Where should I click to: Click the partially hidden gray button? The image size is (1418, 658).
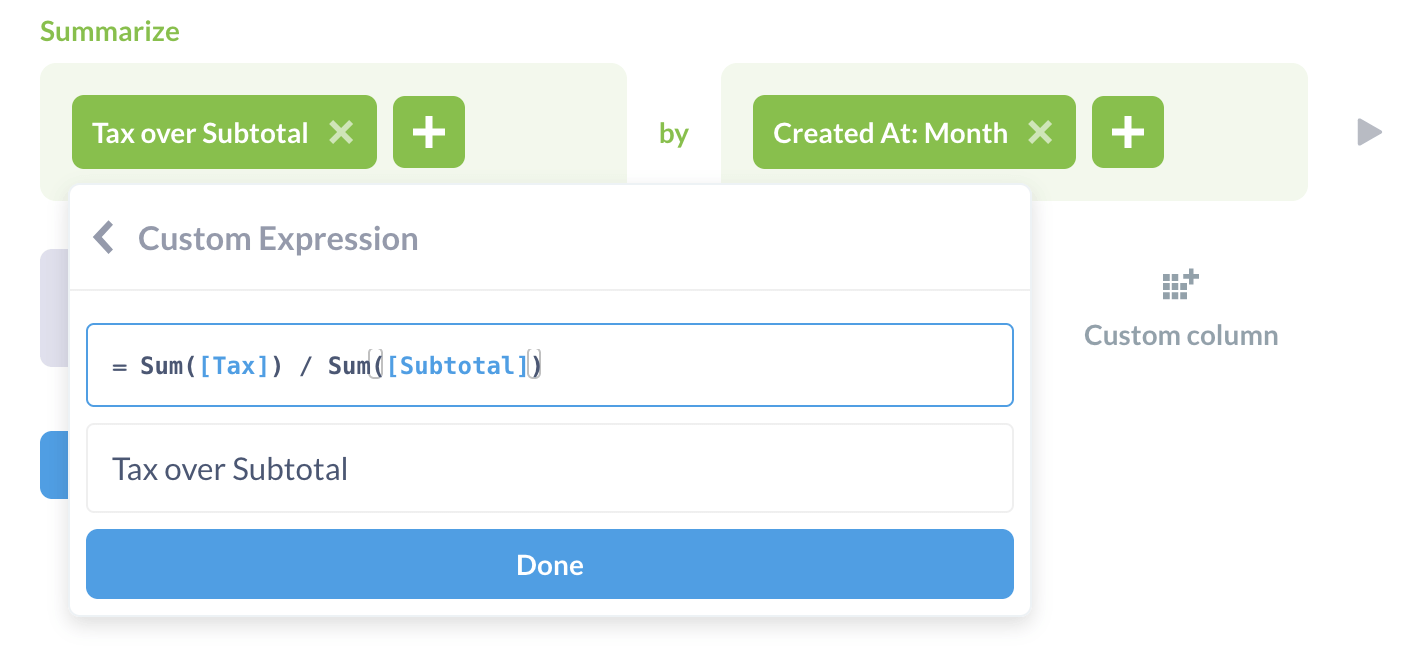click(54, 308)
